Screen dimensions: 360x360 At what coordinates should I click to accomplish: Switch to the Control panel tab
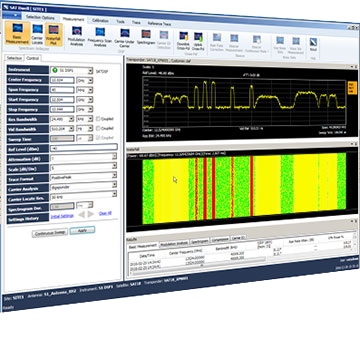33,59
